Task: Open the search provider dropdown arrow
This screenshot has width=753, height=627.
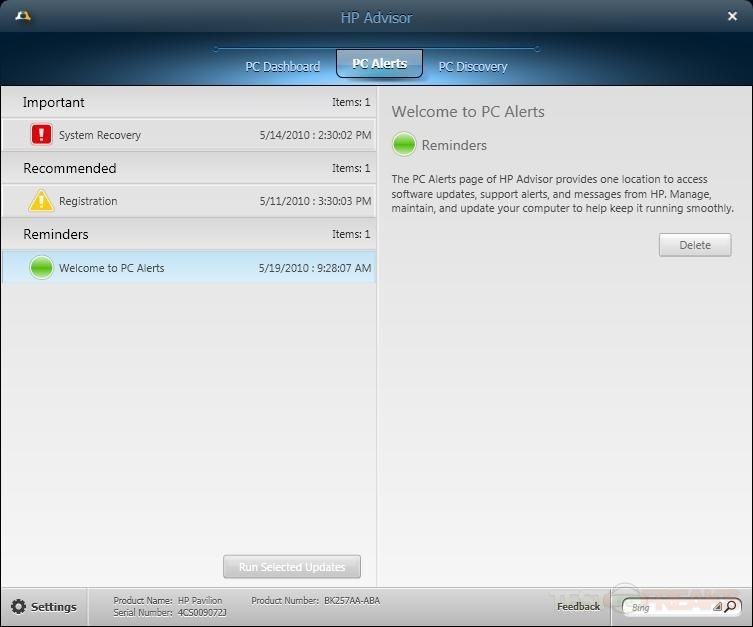Action: tap(717, 606)
